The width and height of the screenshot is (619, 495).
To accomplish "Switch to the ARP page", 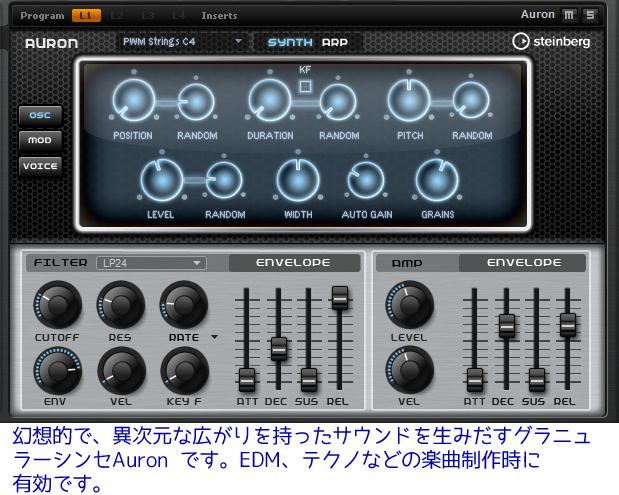I will point(334,42).
